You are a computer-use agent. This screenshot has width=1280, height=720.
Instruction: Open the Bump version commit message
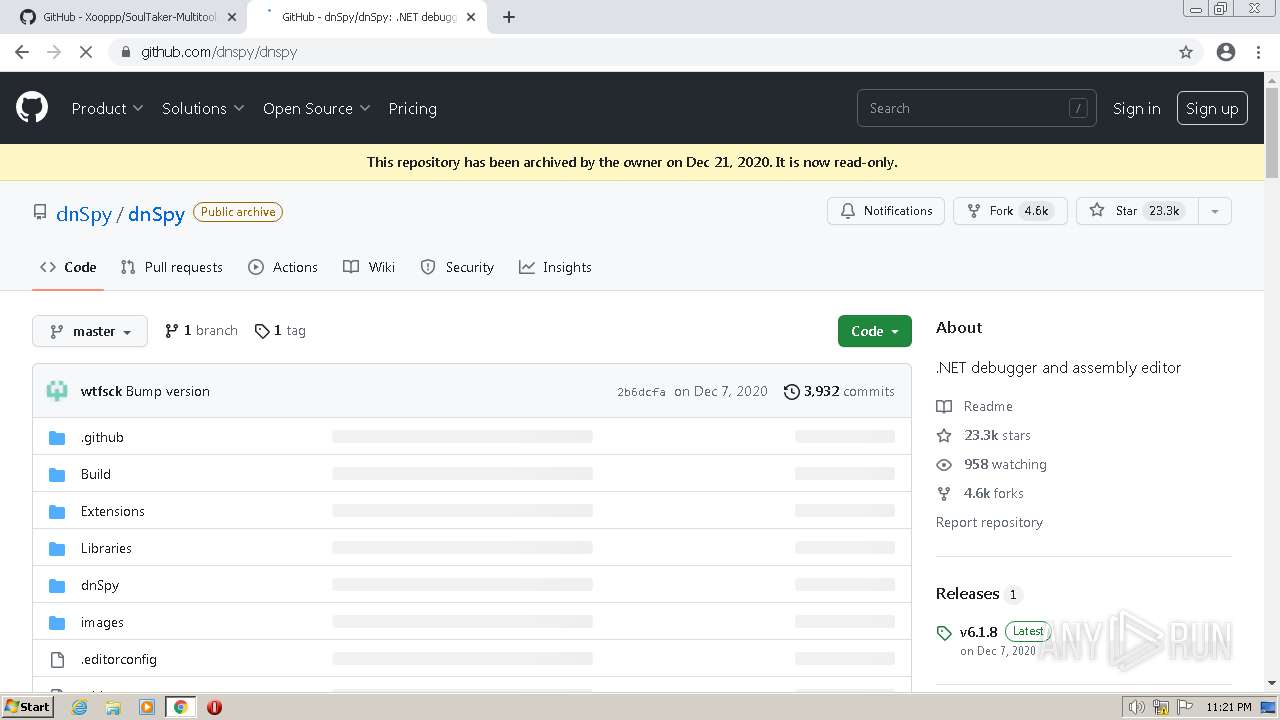pyautogui.click(x=168, y=391)
